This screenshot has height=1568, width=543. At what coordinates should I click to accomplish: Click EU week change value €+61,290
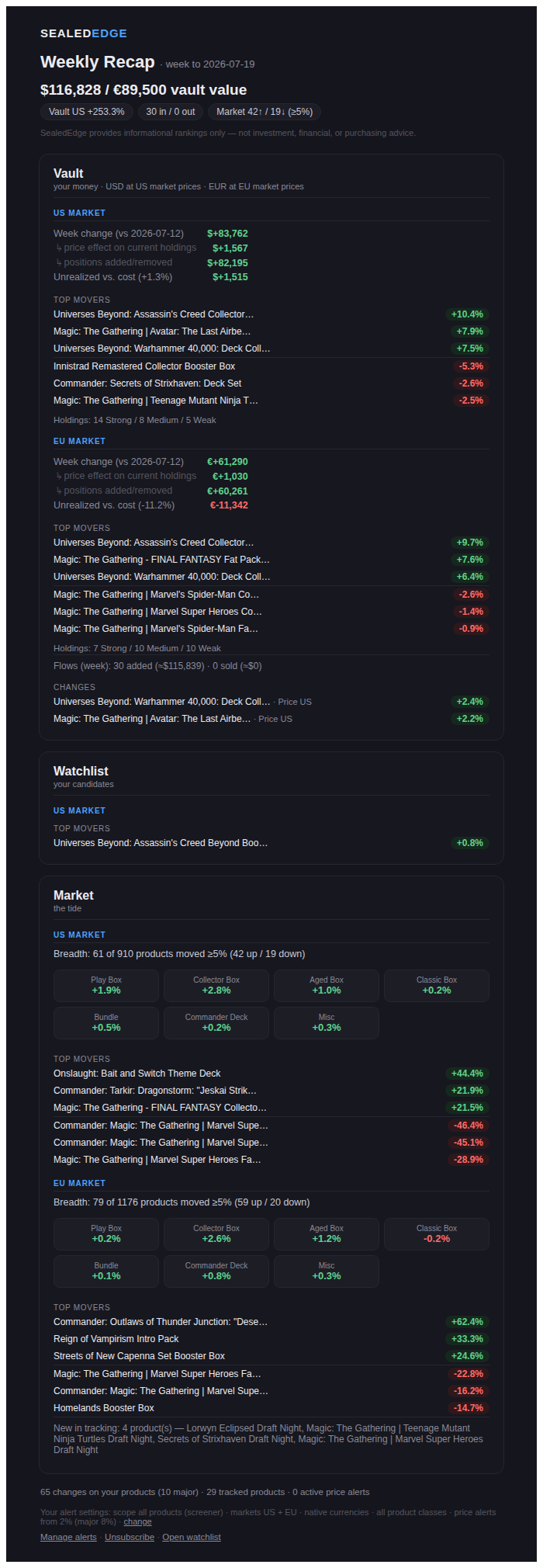click(227, 462)
